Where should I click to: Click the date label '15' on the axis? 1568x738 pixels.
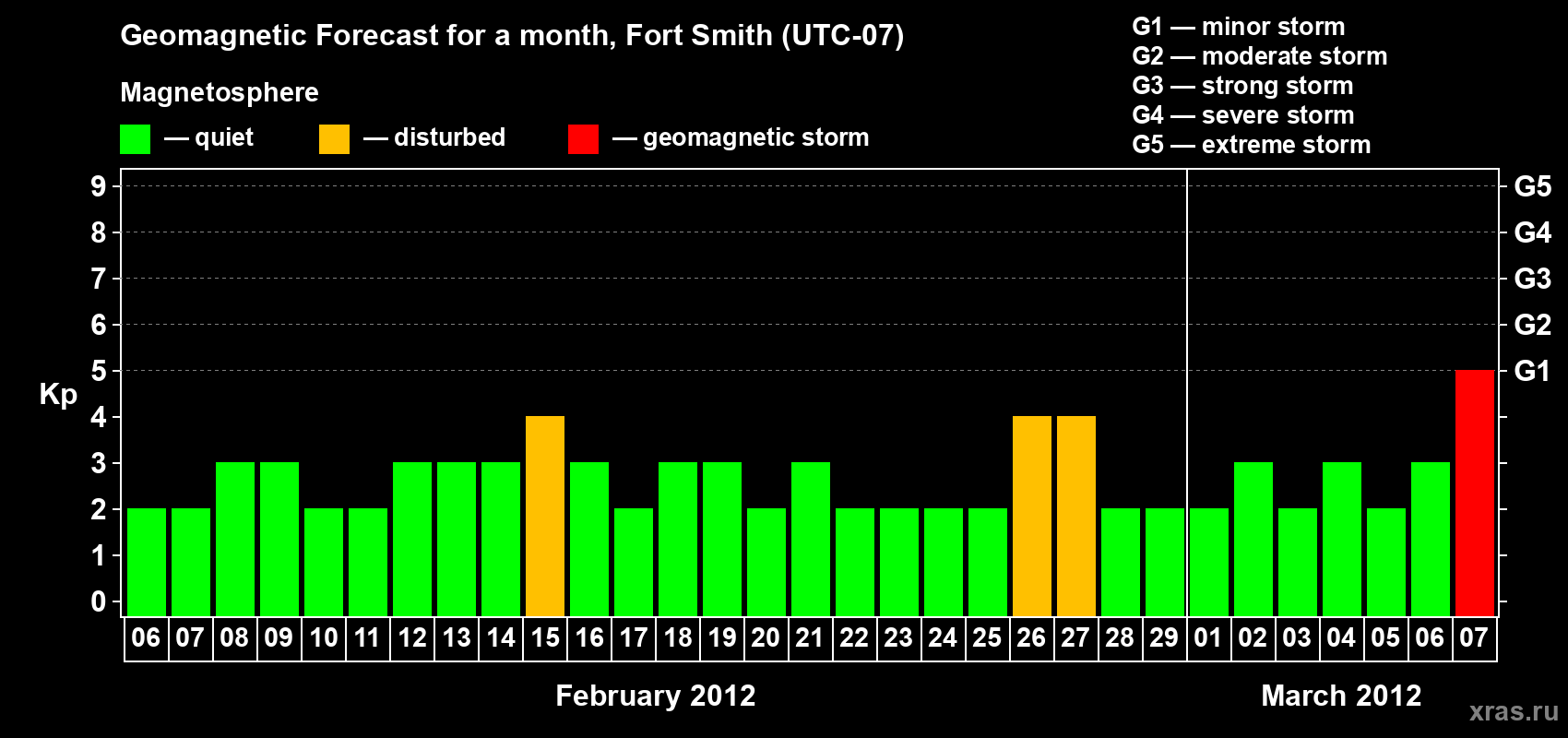[x=545, y=638]
